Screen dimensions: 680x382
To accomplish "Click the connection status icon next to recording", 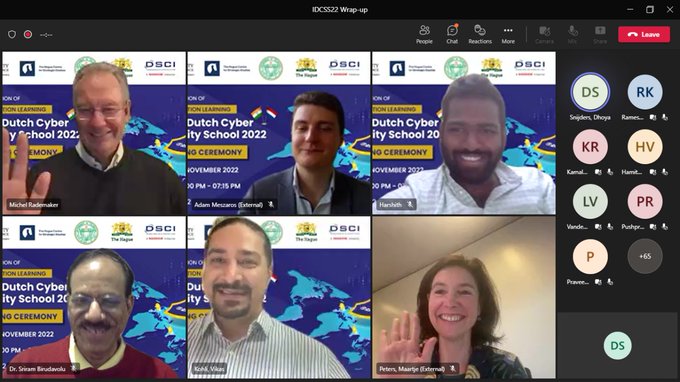I will 46,35.
